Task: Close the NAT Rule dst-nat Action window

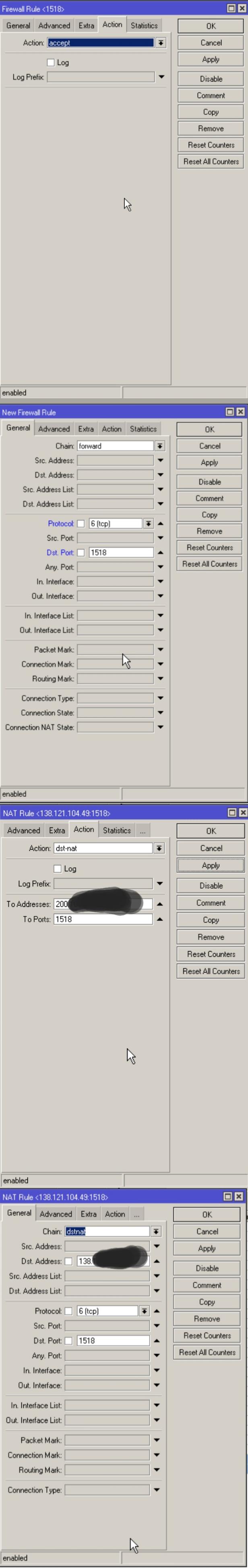Action: click(x=243, y=813)
